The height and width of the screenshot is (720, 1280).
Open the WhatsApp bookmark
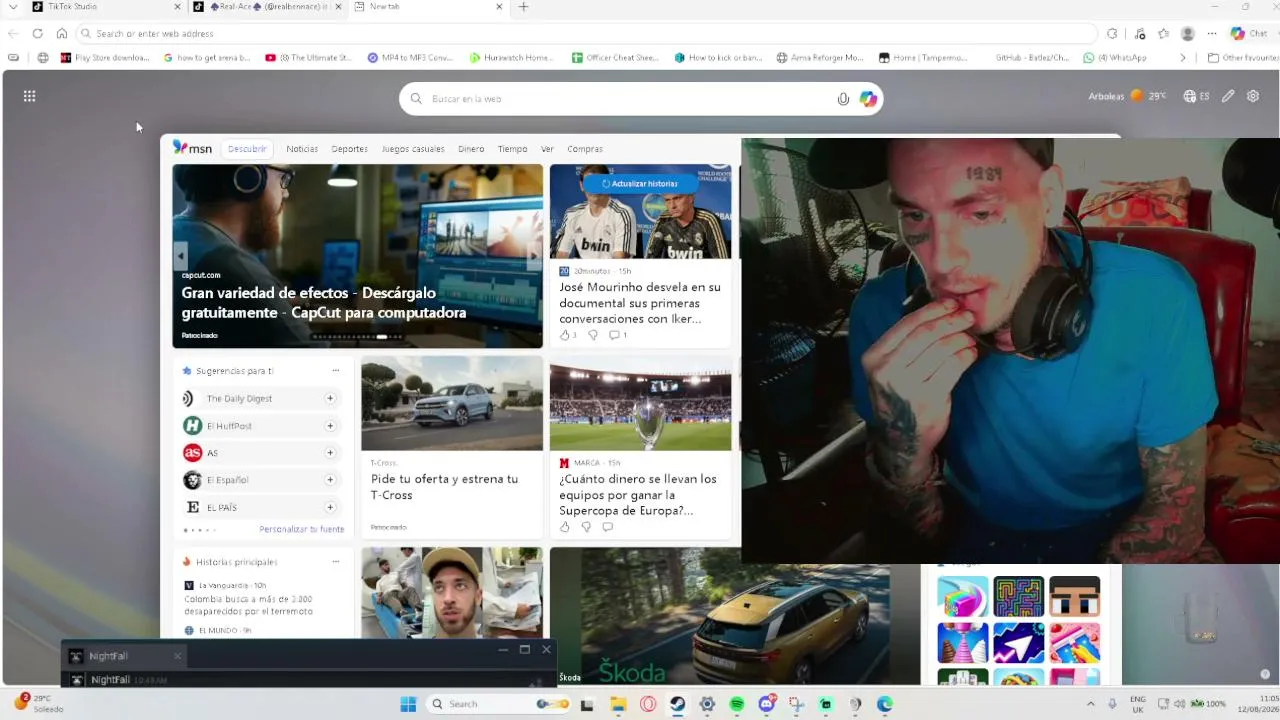(x=1115, y=58)
